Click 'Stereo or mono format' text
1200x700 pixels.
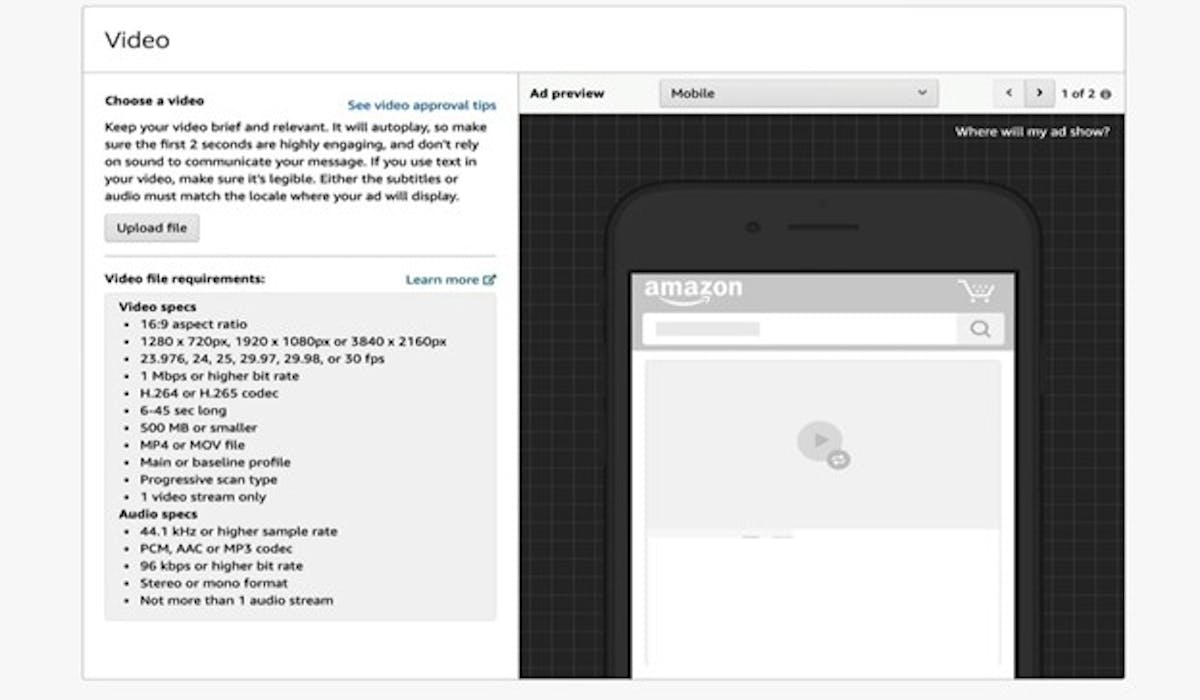point(214,583)
